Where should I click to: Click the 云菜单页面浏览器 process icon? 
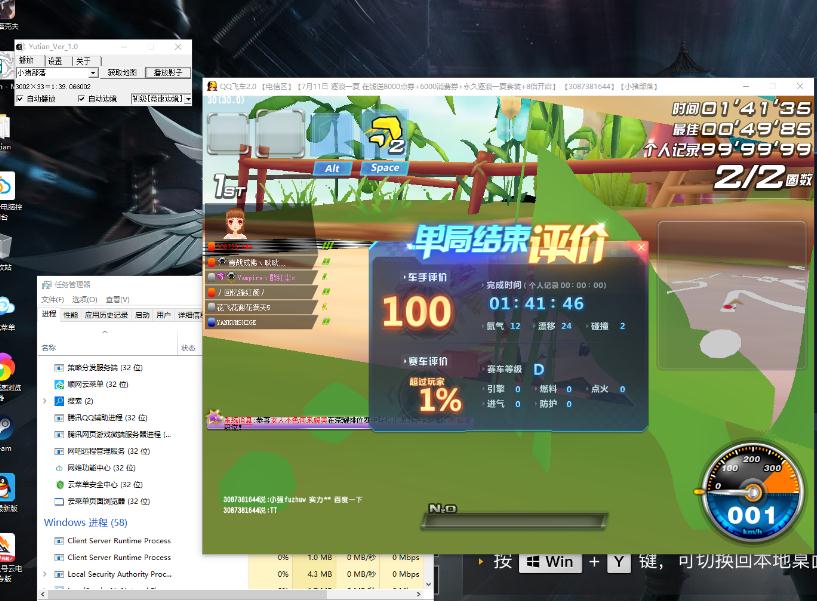coord(59,501)
